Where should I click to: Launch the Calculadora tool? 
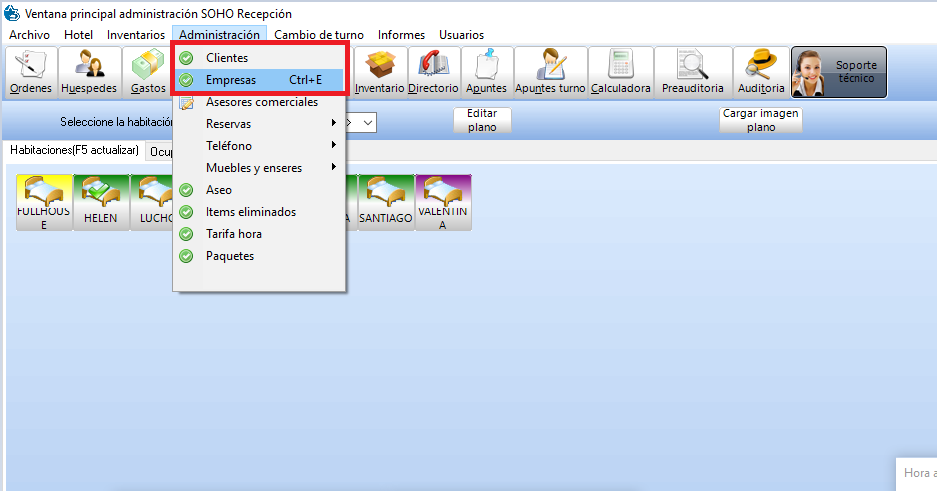(620, 72)
